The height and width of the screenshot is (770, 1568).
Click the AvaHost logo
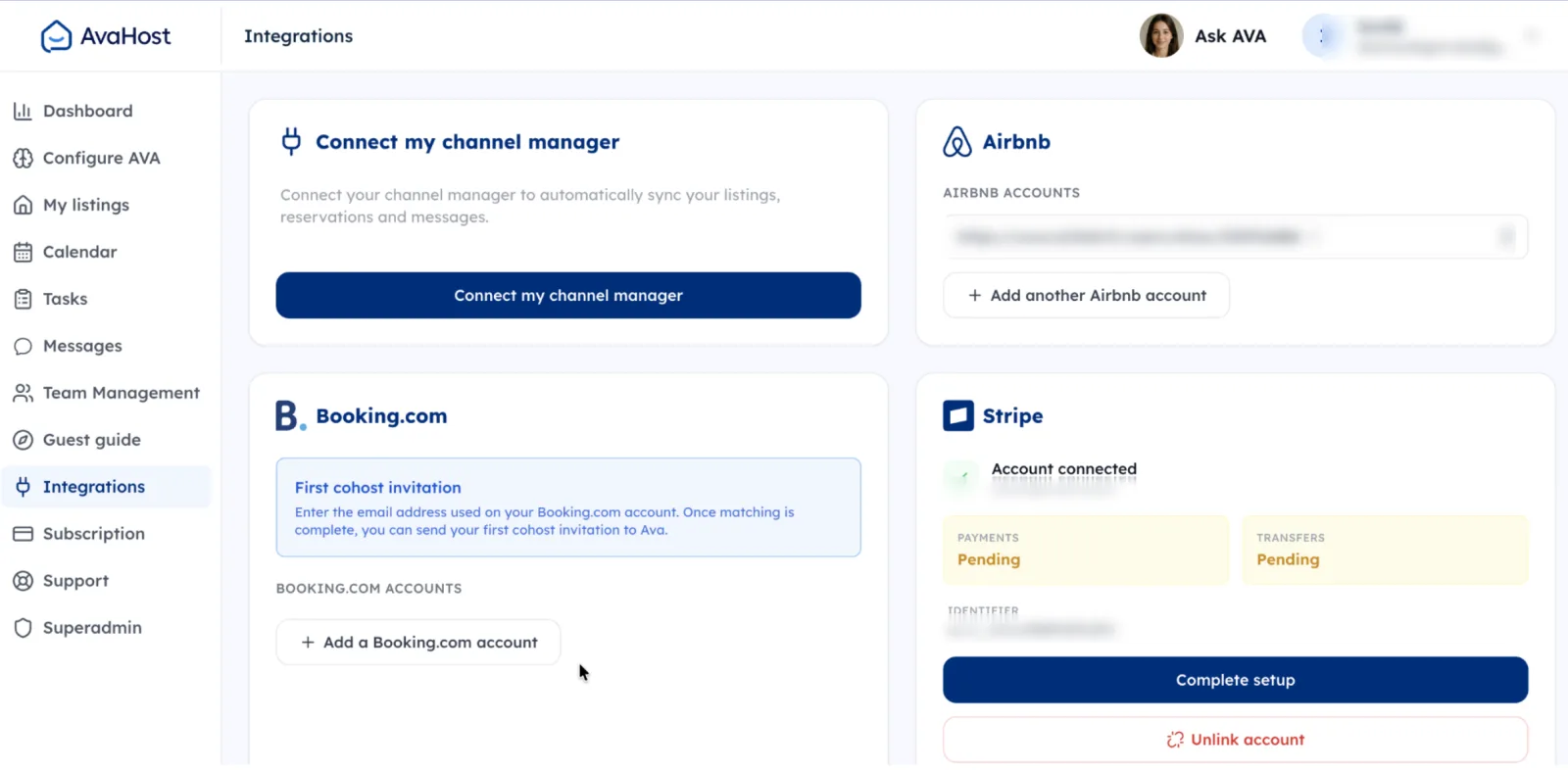[x=105, y=36]
